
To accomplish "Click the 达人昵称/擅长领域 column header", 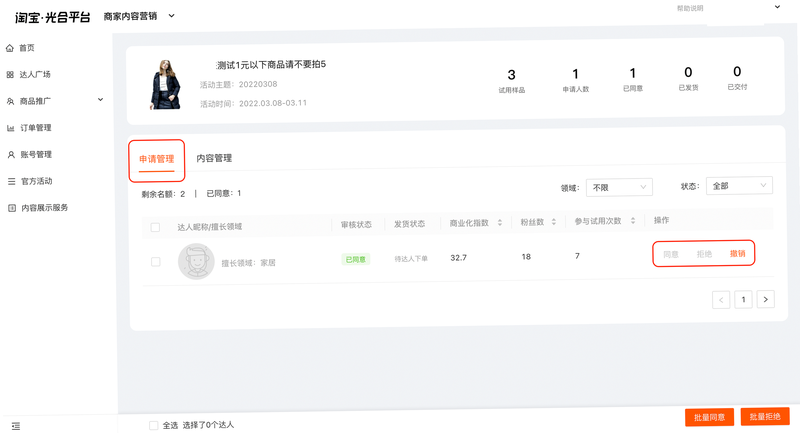I will tap(210, 227).
